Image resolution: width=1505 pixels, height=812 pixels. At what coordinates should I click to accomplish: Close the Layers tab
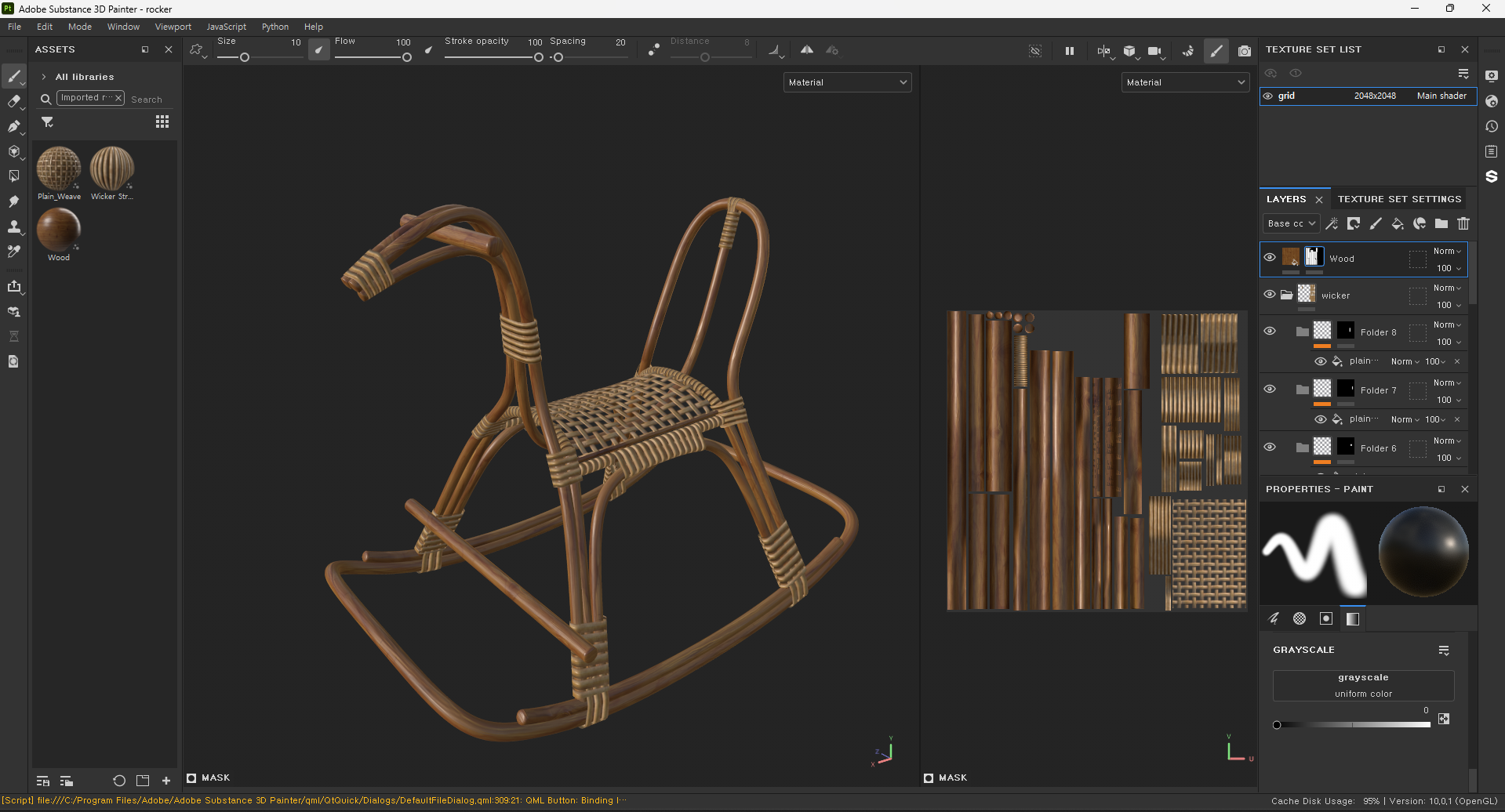click(1319, 200)
